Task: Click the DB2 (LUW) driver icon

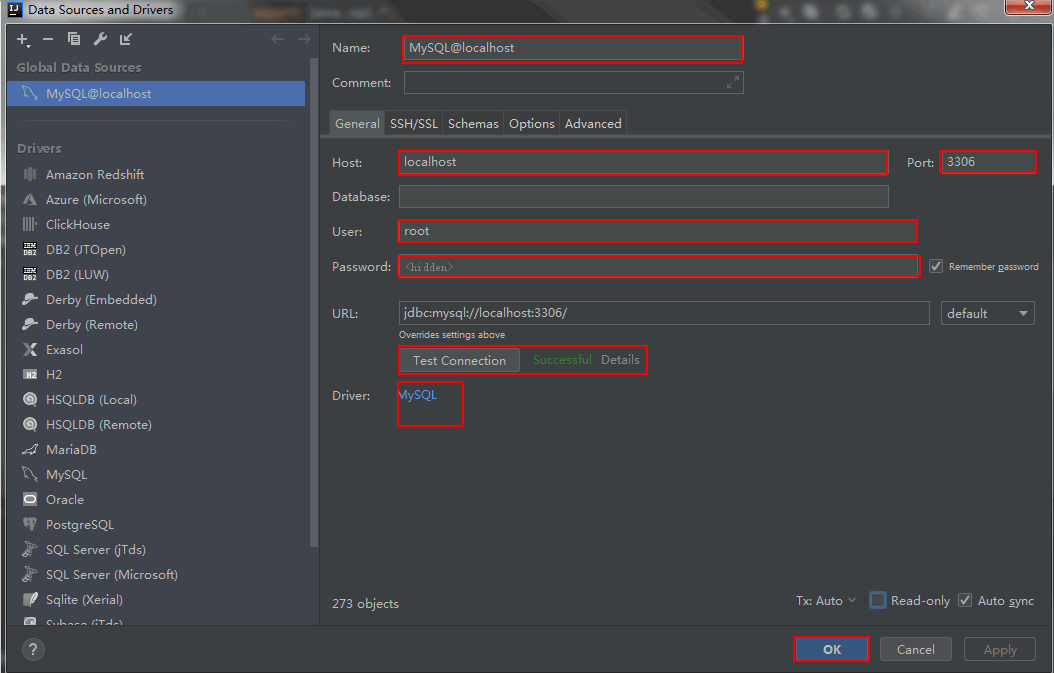Action: click(x=30, y=274)
